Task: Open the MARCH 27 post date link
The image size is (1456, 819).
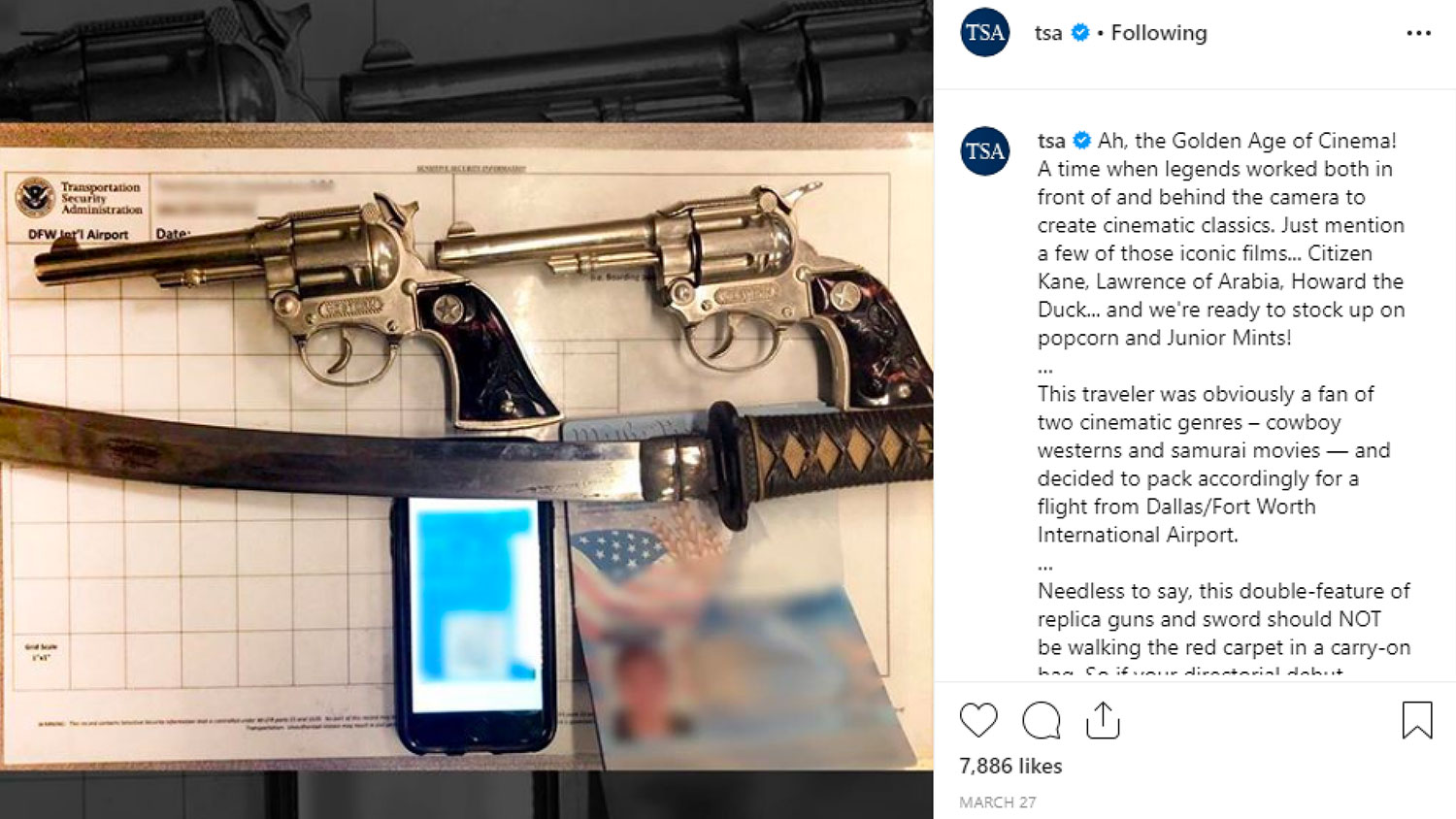Action: [x=997, y=803]
